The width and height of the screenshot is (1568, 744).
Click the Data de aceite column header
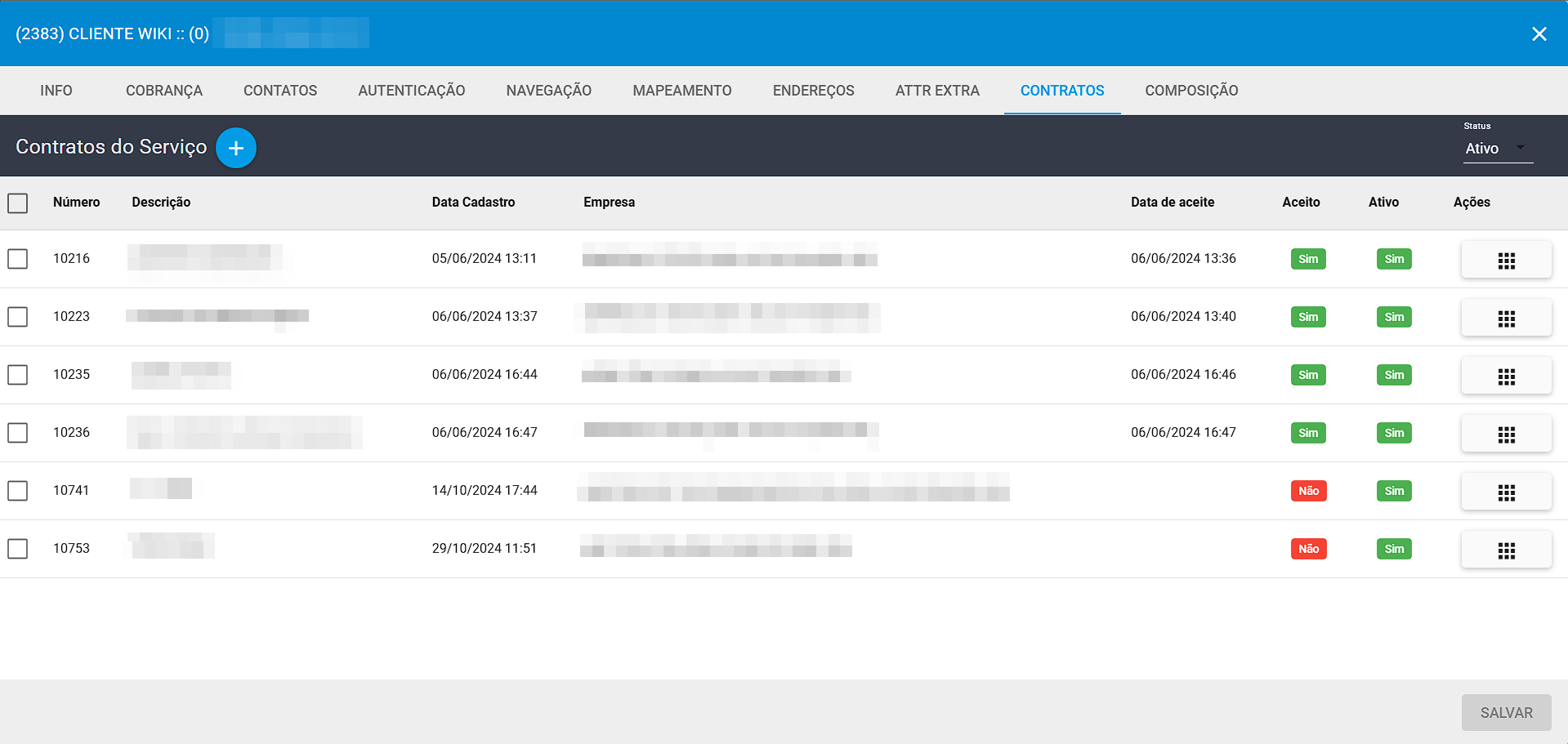[1173, 202]
